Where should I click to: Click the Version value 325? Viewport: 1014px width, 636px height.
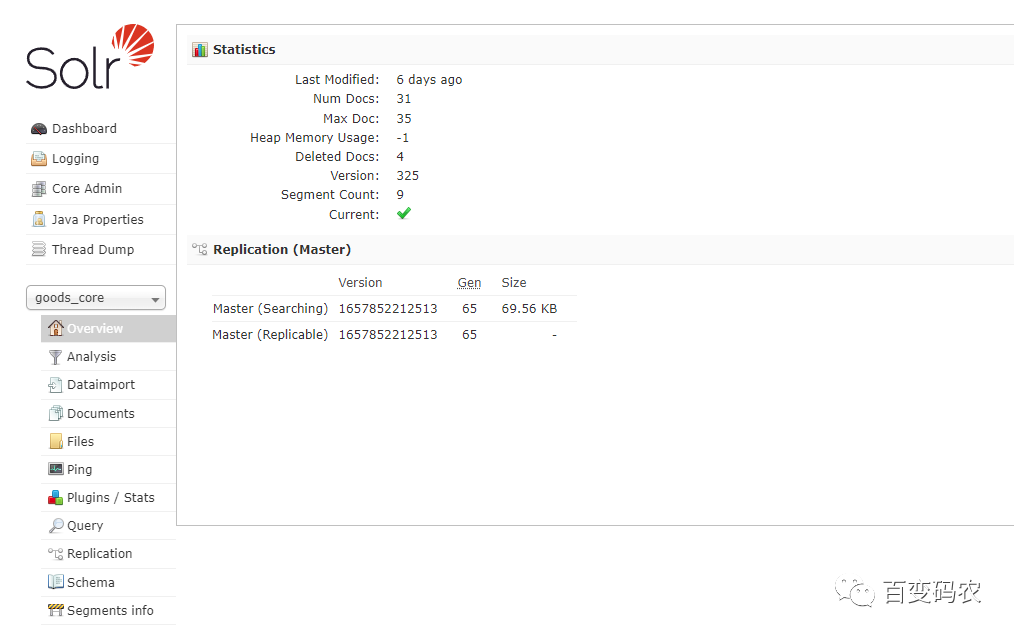coord(407,175)
